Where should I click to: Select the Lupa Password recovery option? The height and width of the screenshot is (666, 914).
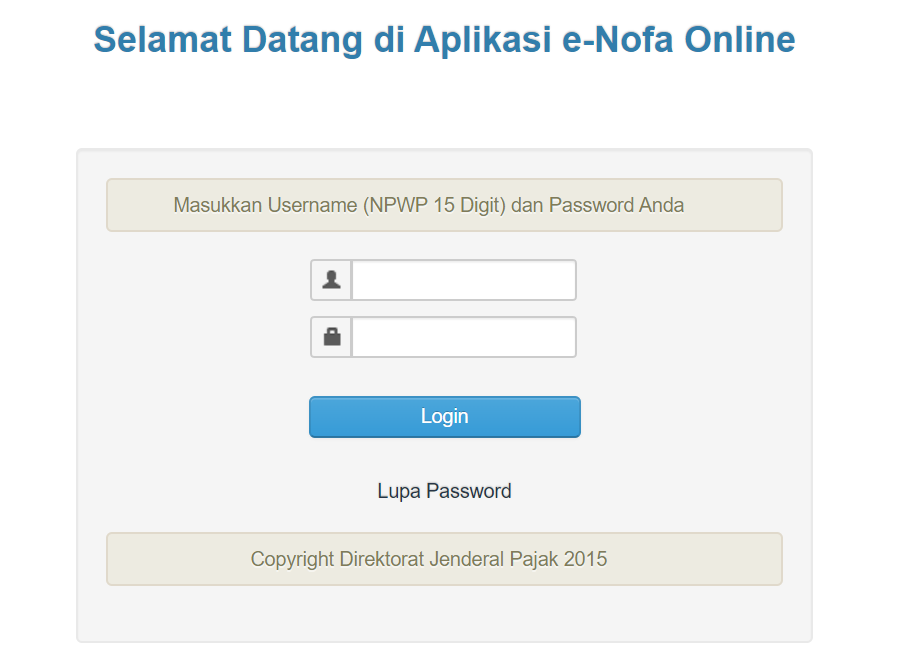point(444,491)
